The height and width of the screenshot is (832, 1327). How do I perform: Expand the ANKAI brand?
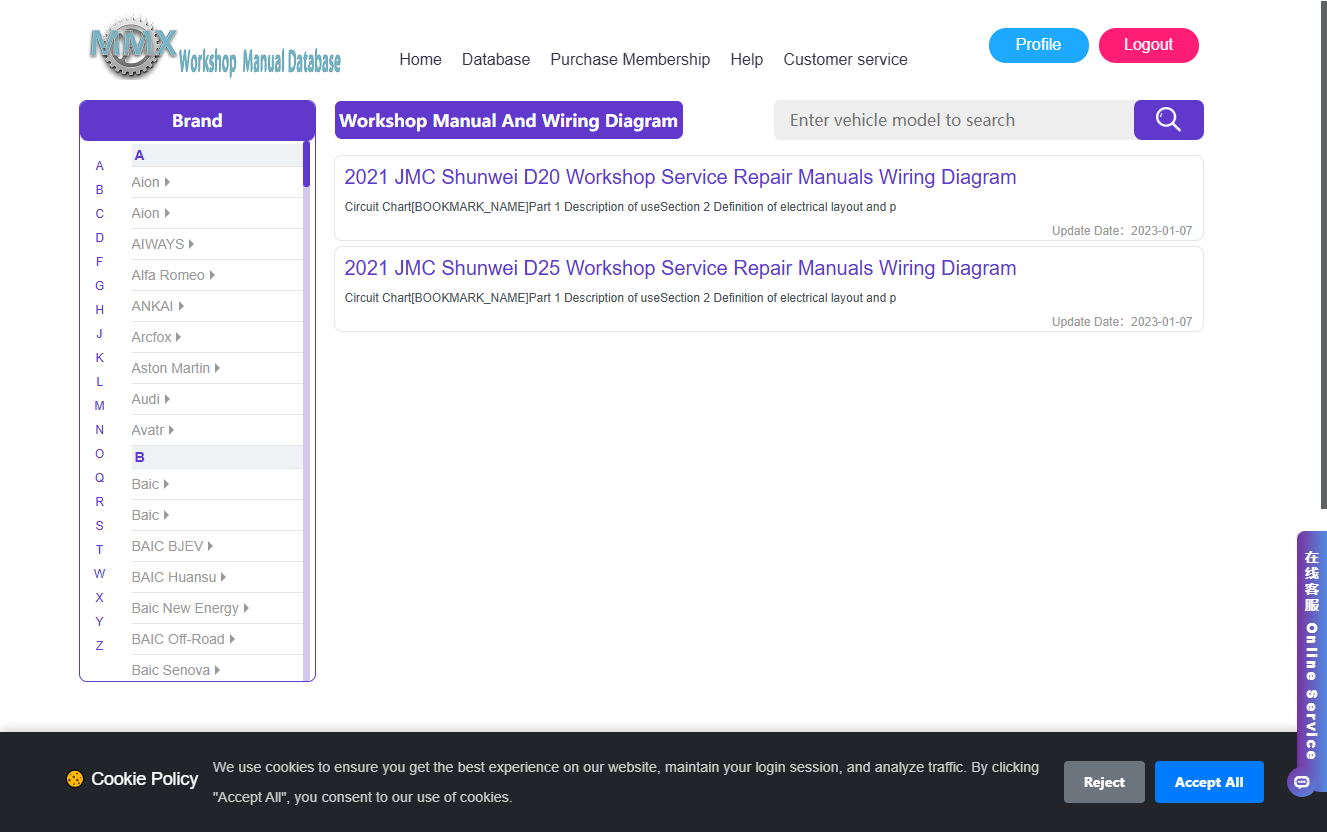[x=158, y=306]
